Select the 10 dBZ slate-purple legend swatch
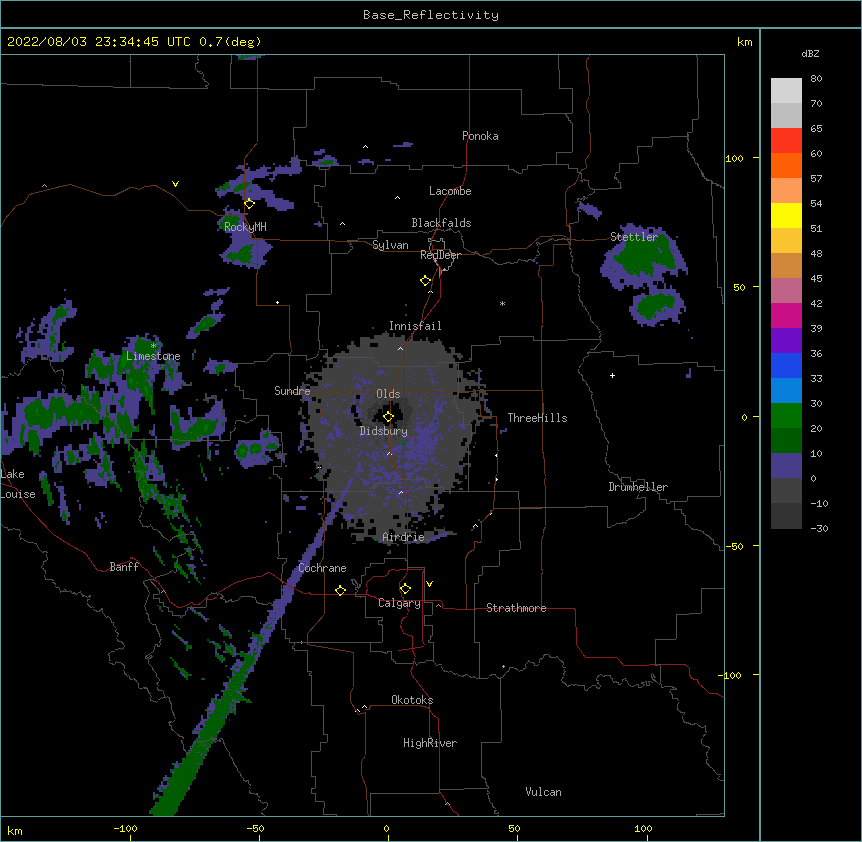 [x=786, y=465]
